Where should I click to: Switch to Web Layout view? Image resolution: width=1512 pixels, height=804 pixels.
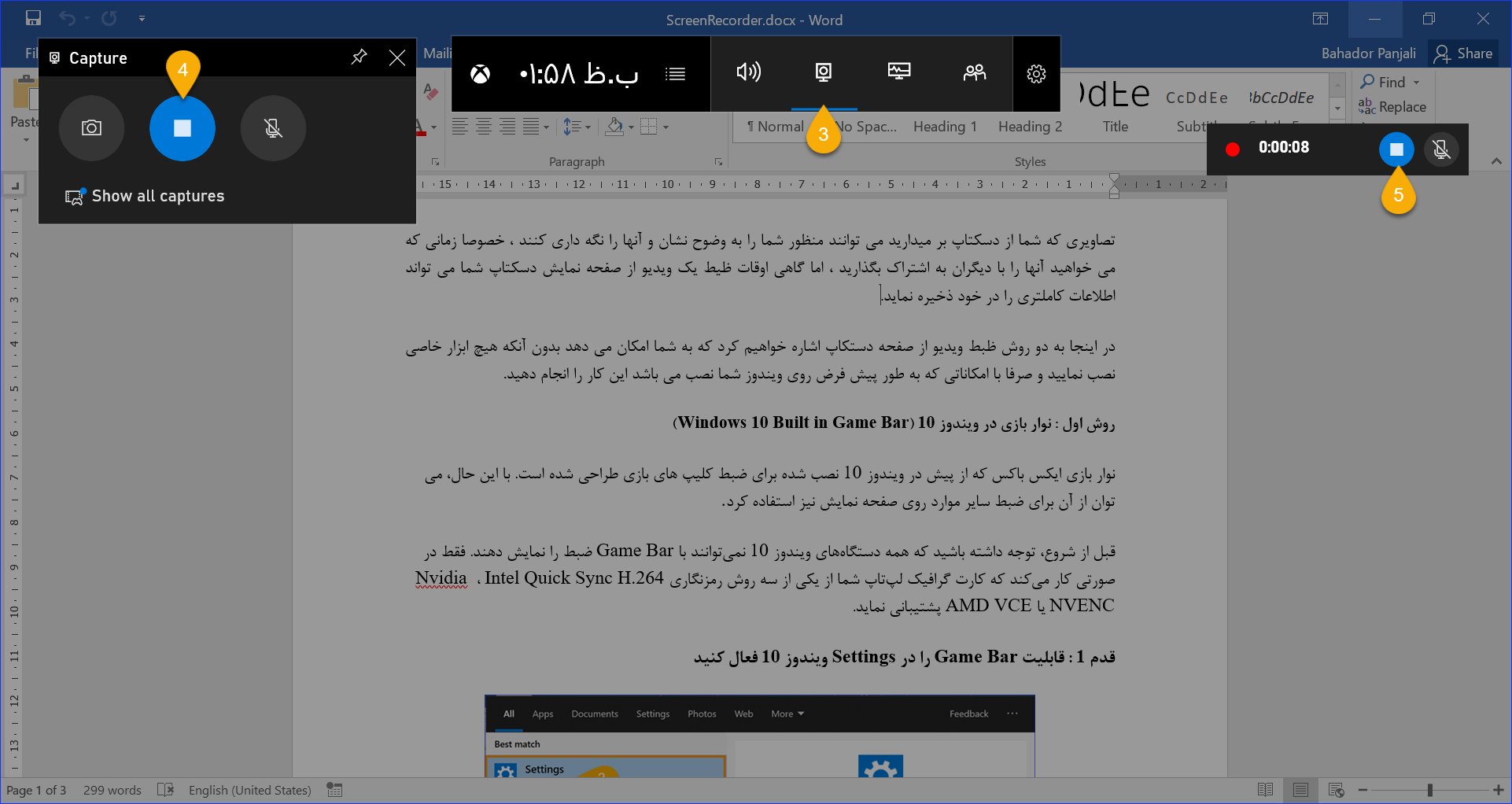[1336, 790]
